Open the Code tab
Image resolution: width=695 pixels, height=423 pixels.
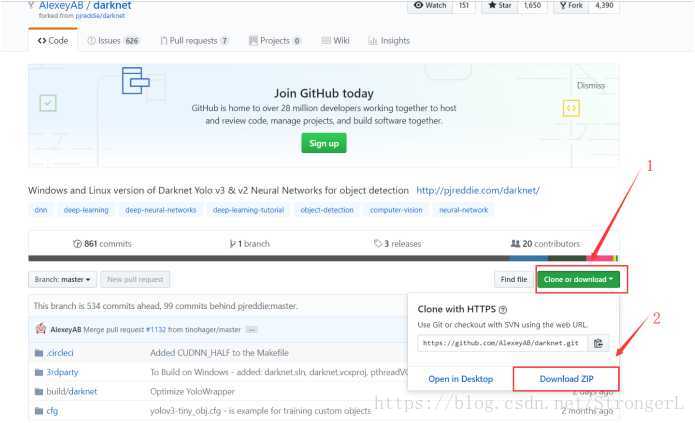point(53,41)
